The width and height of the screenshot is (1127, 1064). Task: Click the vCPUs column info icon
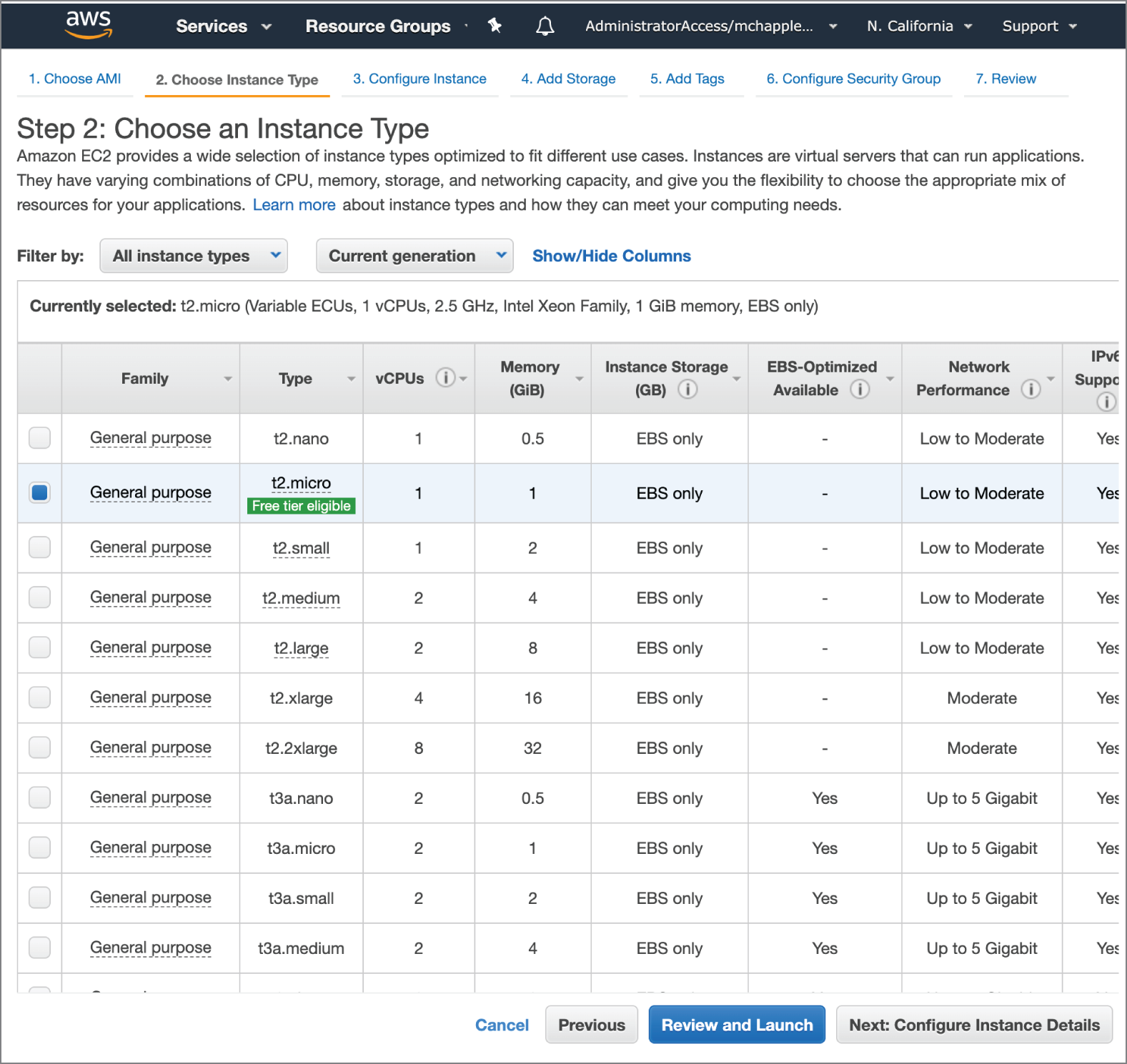click(x=445, y=377)
